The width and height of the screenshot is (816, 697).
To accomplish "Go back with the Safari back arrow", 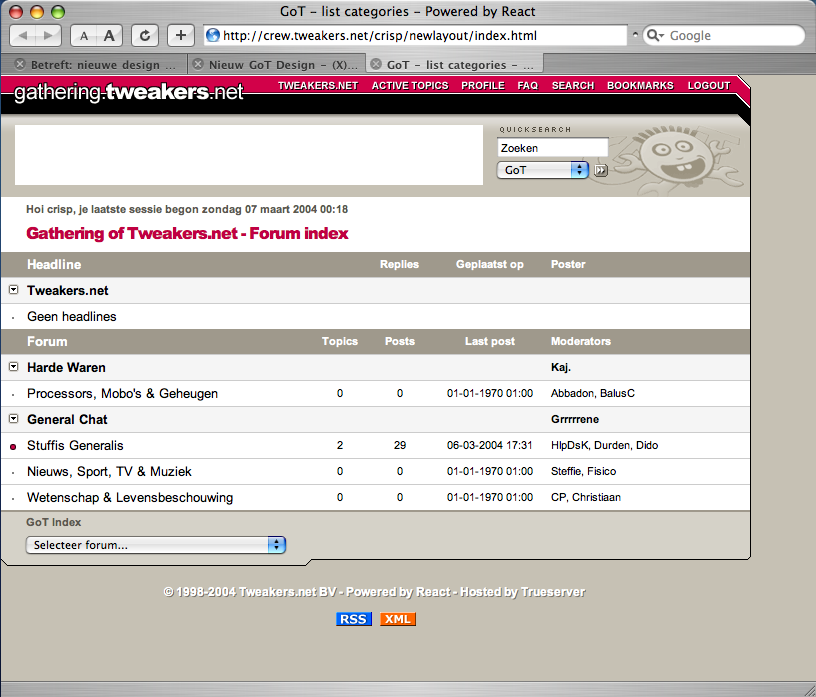I will [x=23, y=35].
